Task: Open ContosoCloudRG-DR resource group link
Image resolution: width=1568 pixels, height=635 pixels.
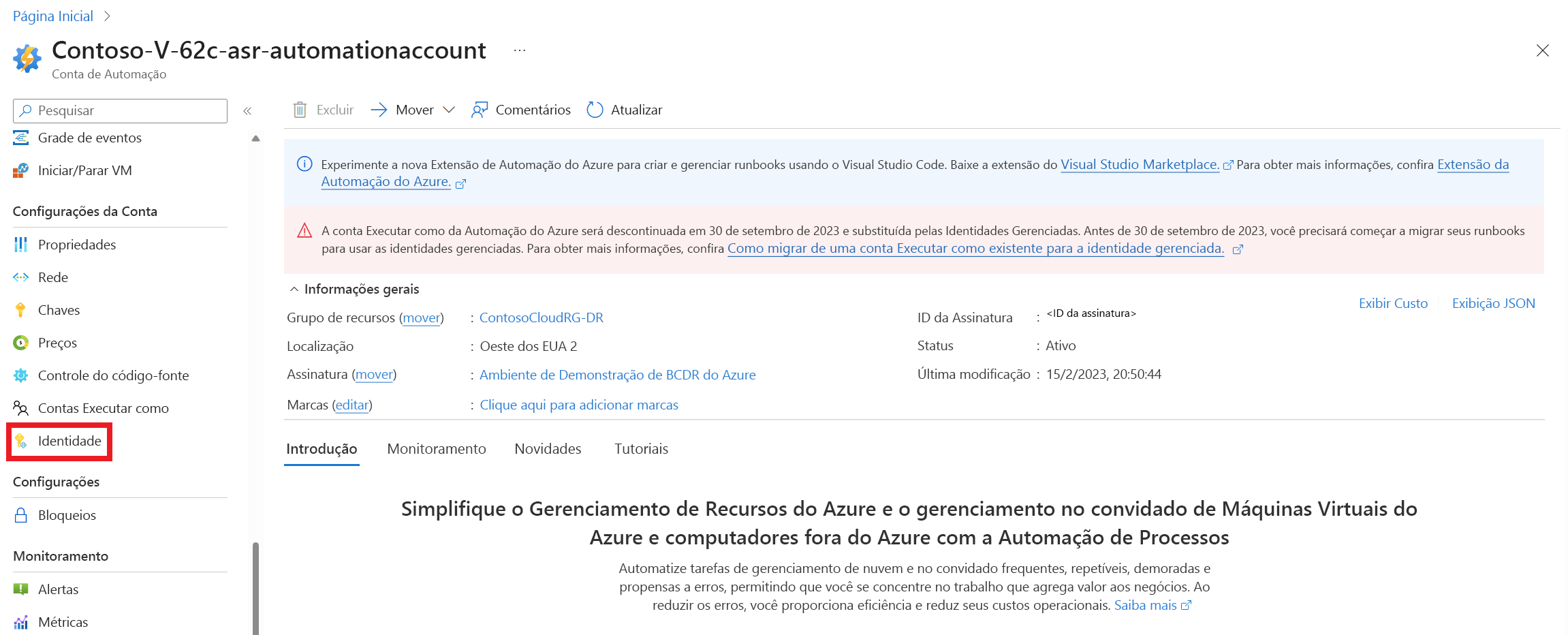Action: click(x=541, y=317)
